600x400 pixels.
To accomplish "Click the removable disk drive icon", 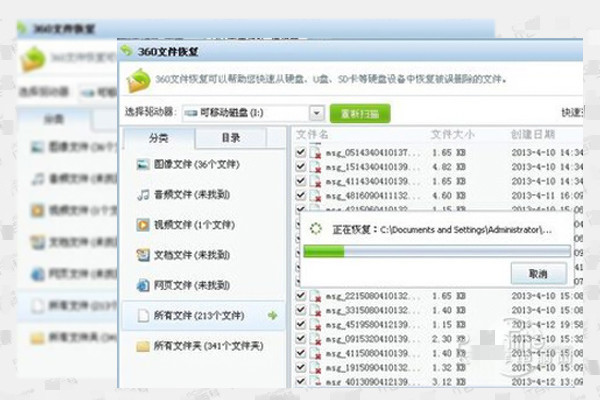I will coord(191,113).
